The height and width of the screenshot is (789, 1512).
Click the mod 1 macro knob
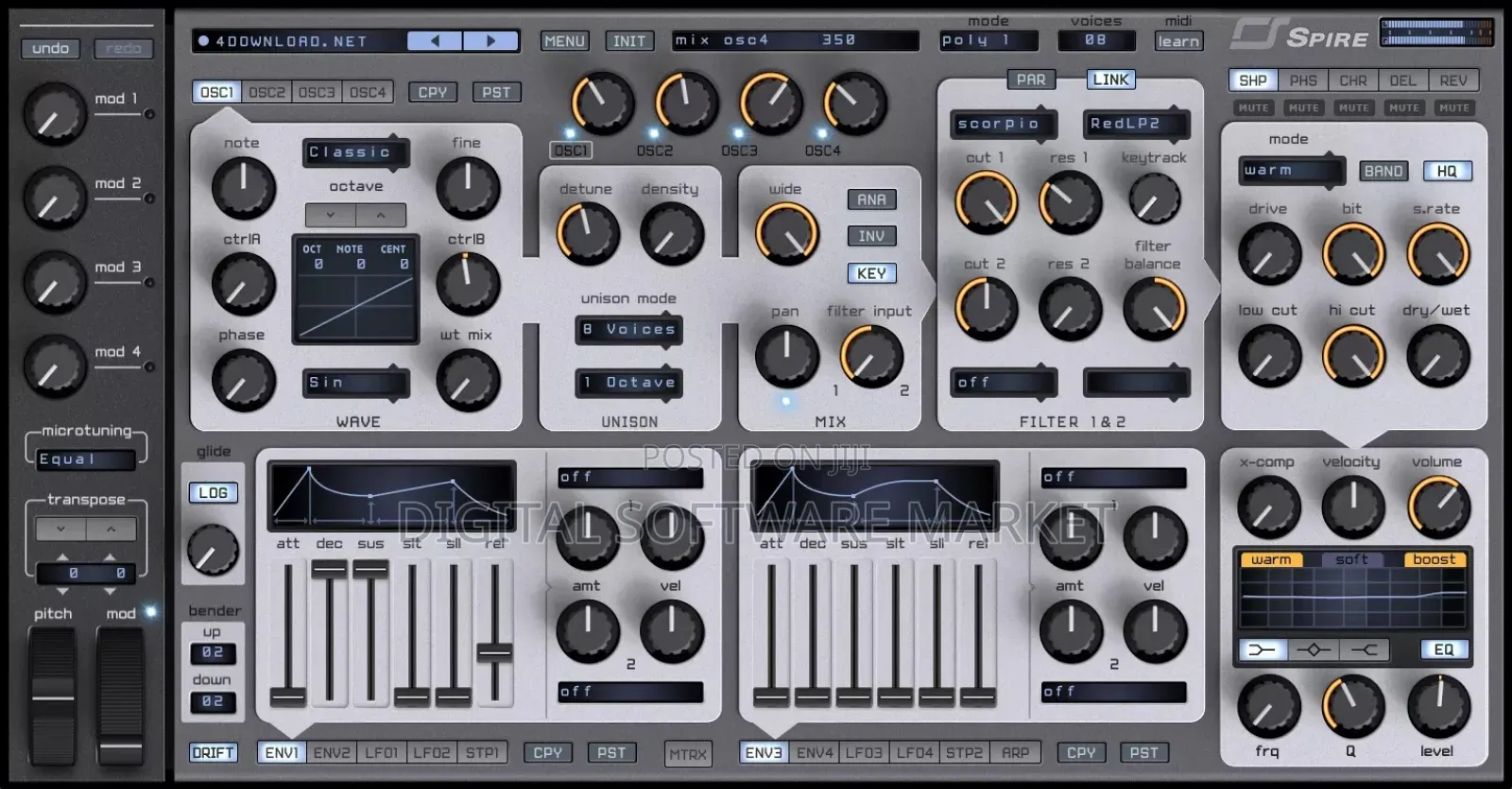(x=55, y=113)
